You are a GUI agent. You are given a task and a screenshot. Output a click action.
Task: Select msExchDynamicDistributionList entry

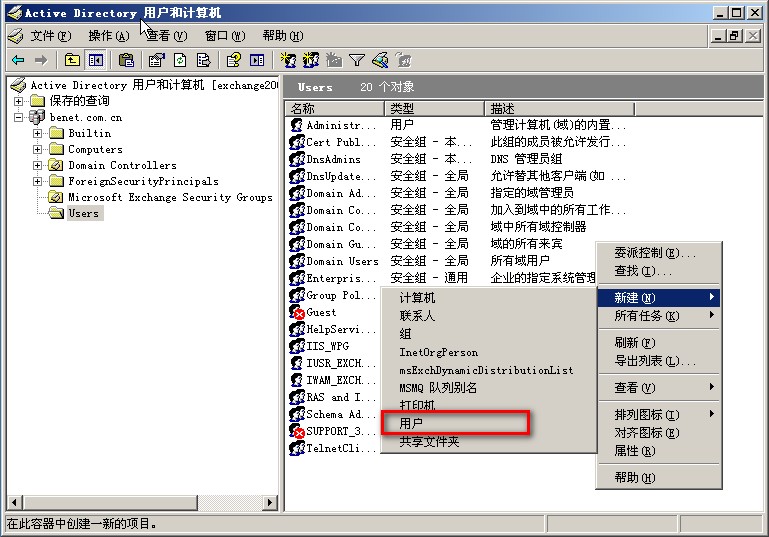tap(488, 370)
